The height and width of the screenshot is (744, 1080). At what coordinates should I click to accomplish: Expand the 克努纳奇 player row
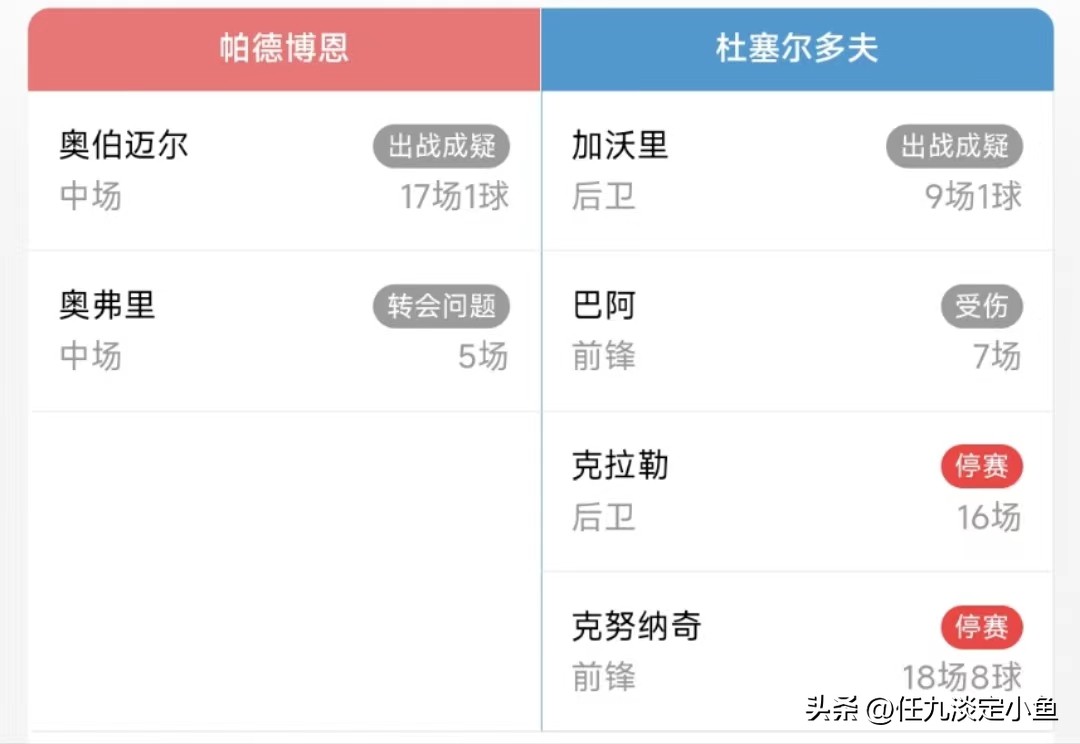tap(637, 626)
